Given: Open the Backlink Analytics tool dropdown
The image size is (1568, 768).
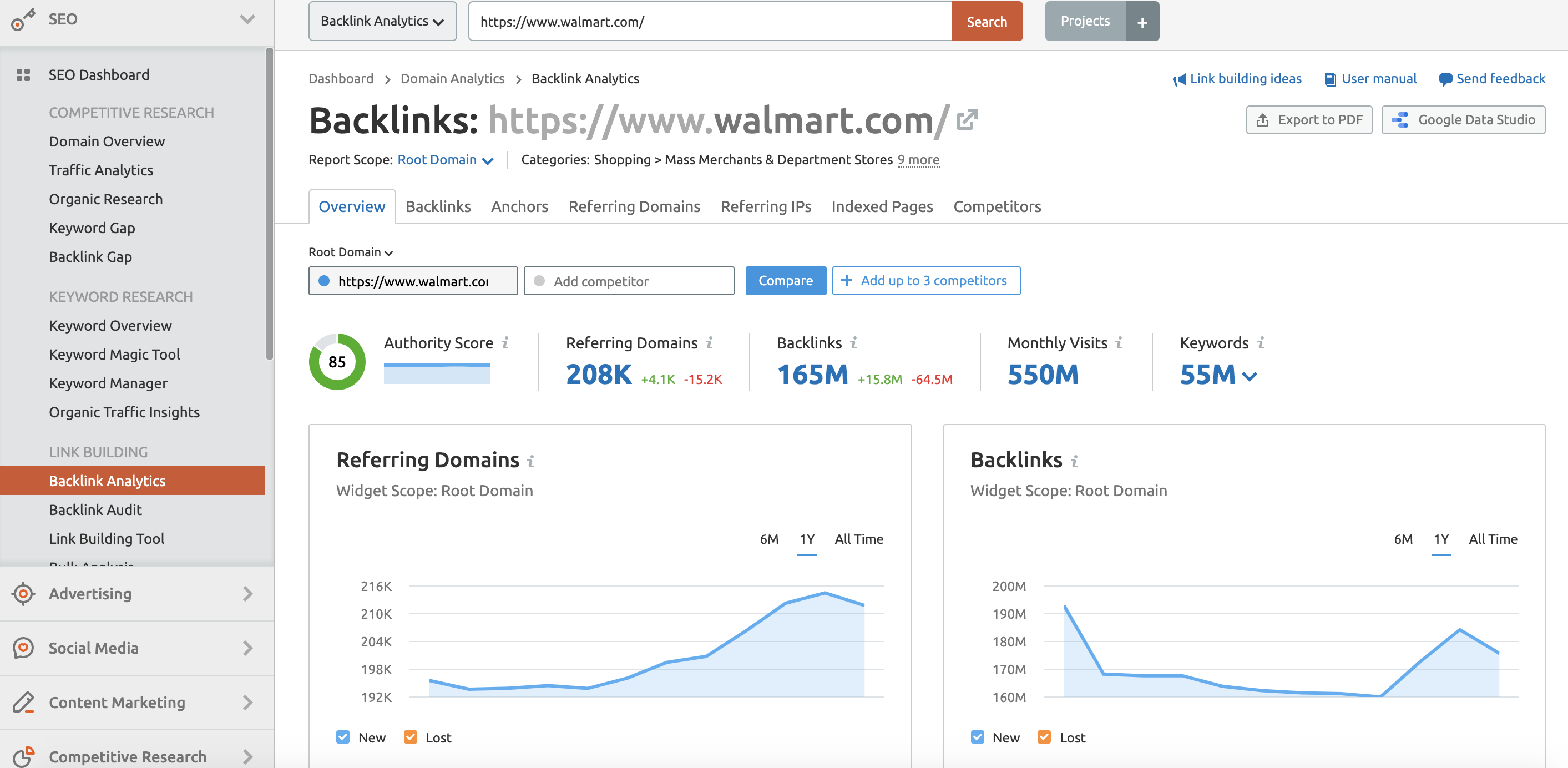Looking at the screenshot, I should point(382,21).
